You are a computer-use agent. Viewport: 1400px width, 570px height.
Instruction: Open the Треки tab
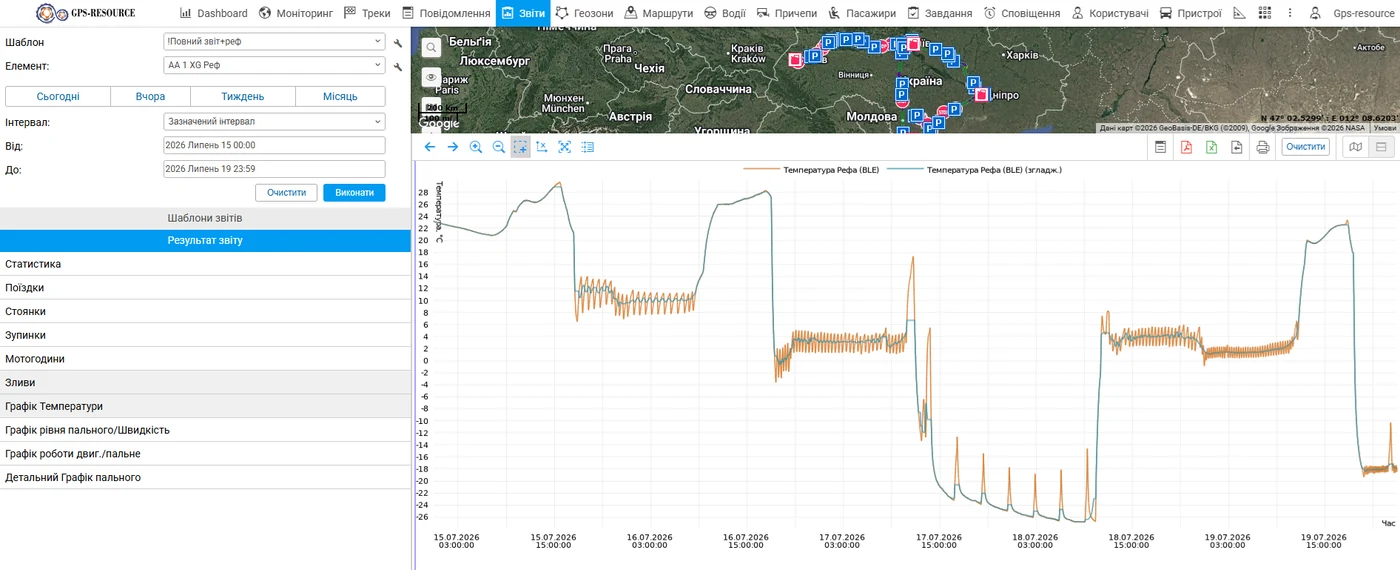point(366,13)
